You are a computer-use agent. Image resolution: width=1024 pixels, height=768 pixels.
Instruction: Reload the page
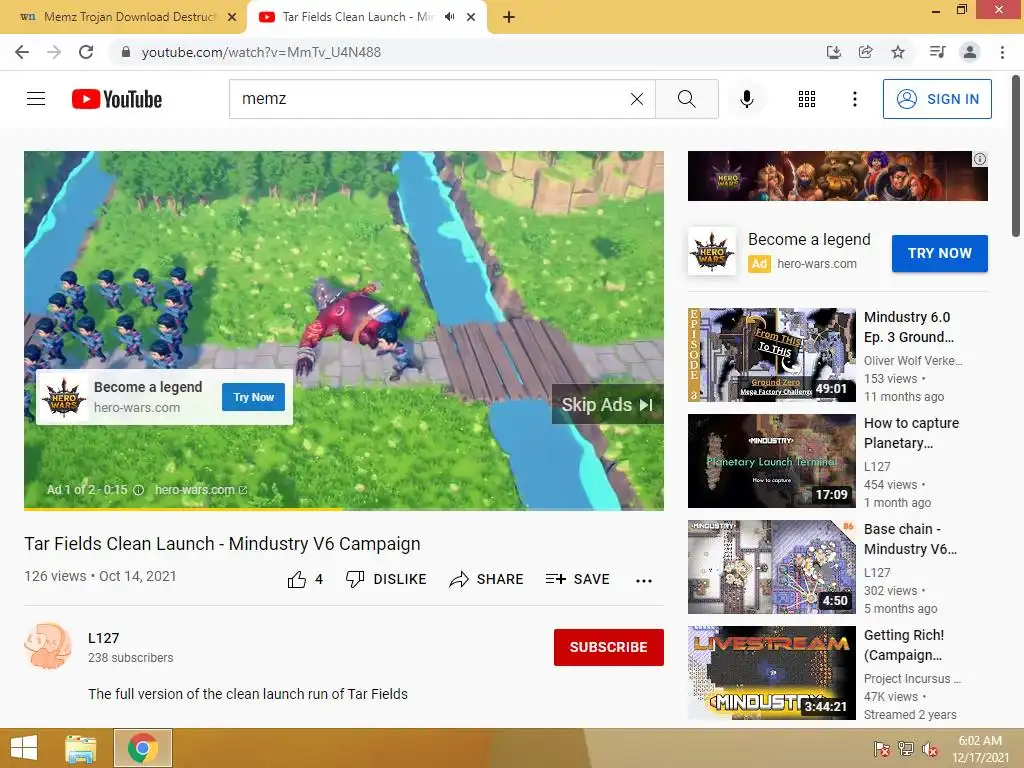tap(86, 52)
